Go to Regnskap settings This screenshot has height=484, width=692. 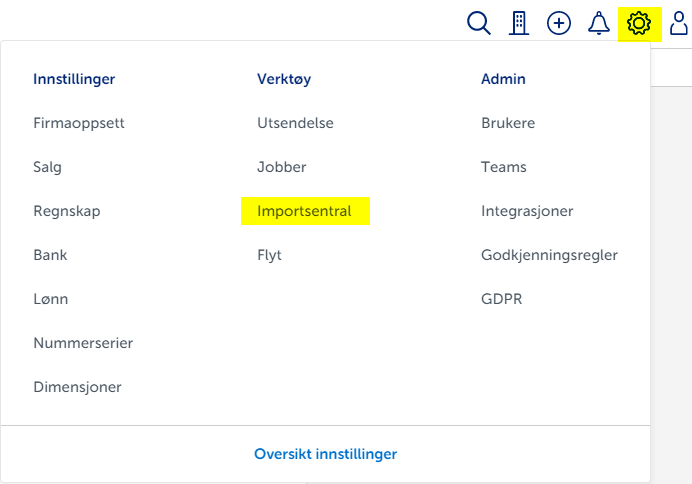point(67,211)
